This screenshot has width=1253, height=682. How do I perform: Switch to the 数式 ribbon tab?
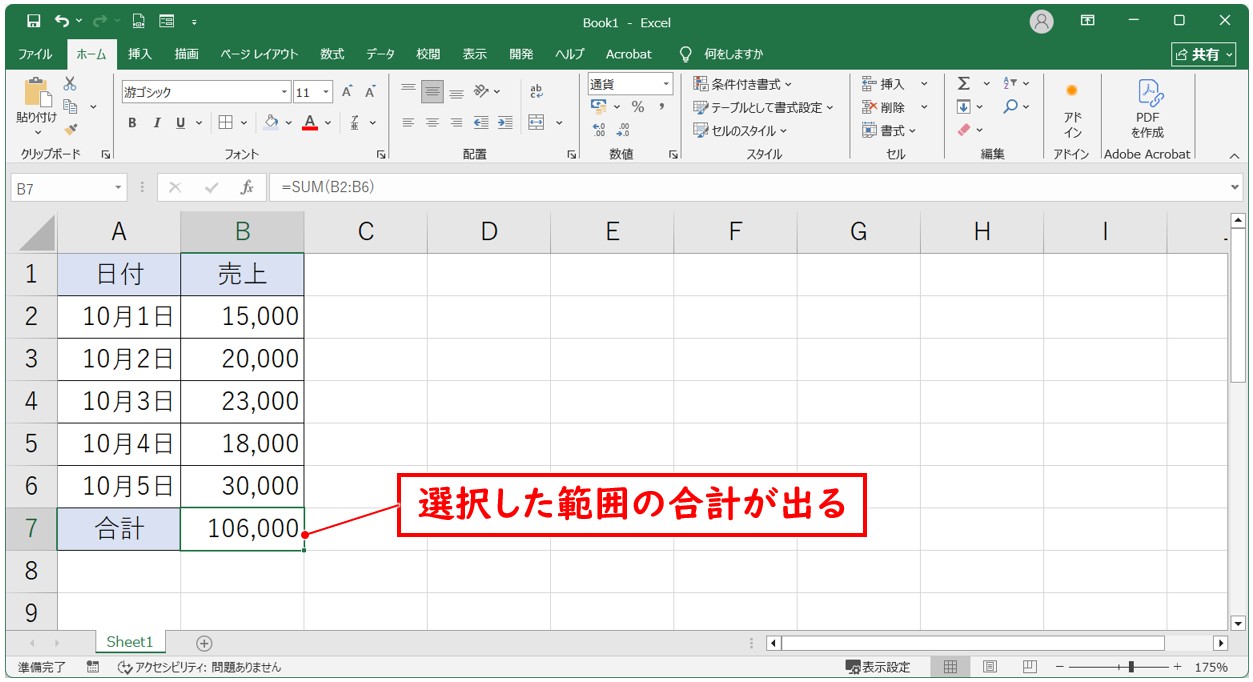click(332, 54)
